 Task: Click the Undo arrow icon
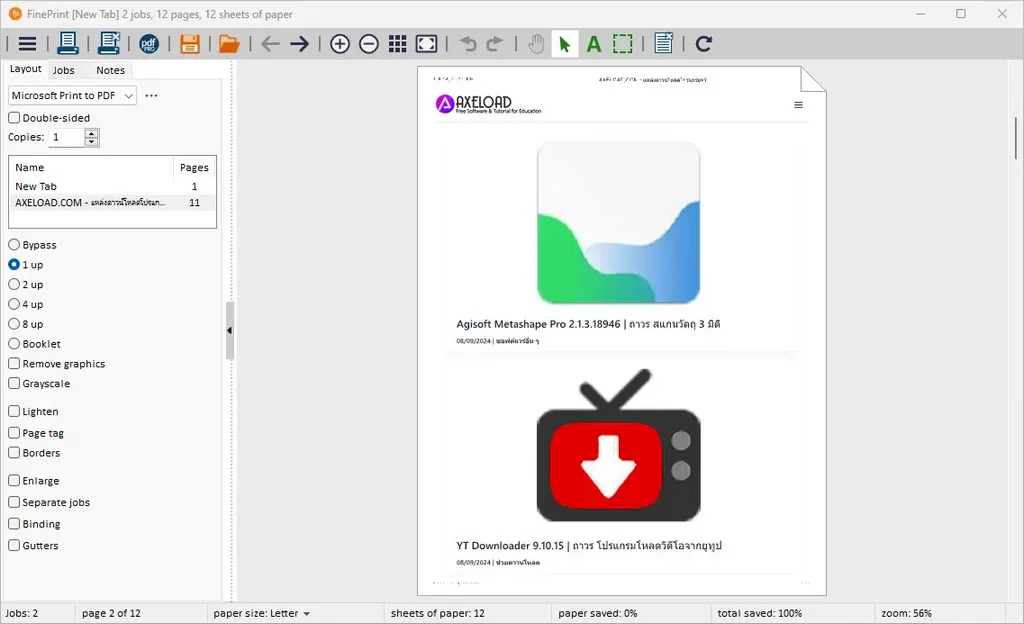pos(468,44)
